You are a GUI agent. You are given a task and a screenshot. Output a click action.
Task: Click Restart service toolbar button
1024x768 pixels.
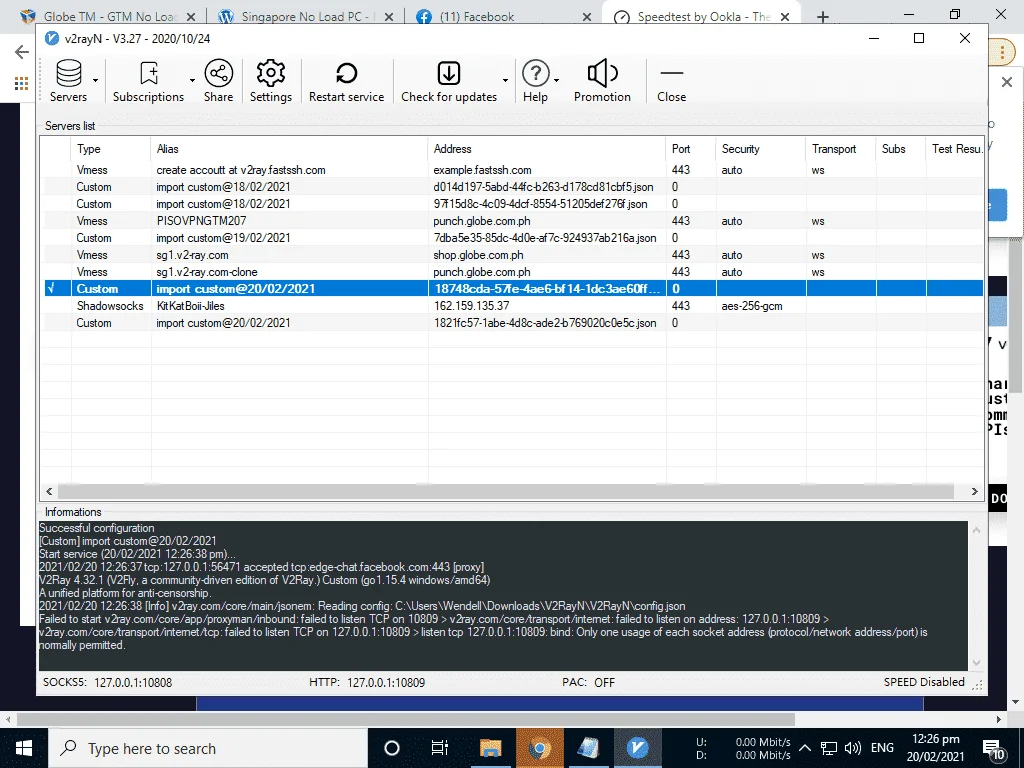pos(346,81)
